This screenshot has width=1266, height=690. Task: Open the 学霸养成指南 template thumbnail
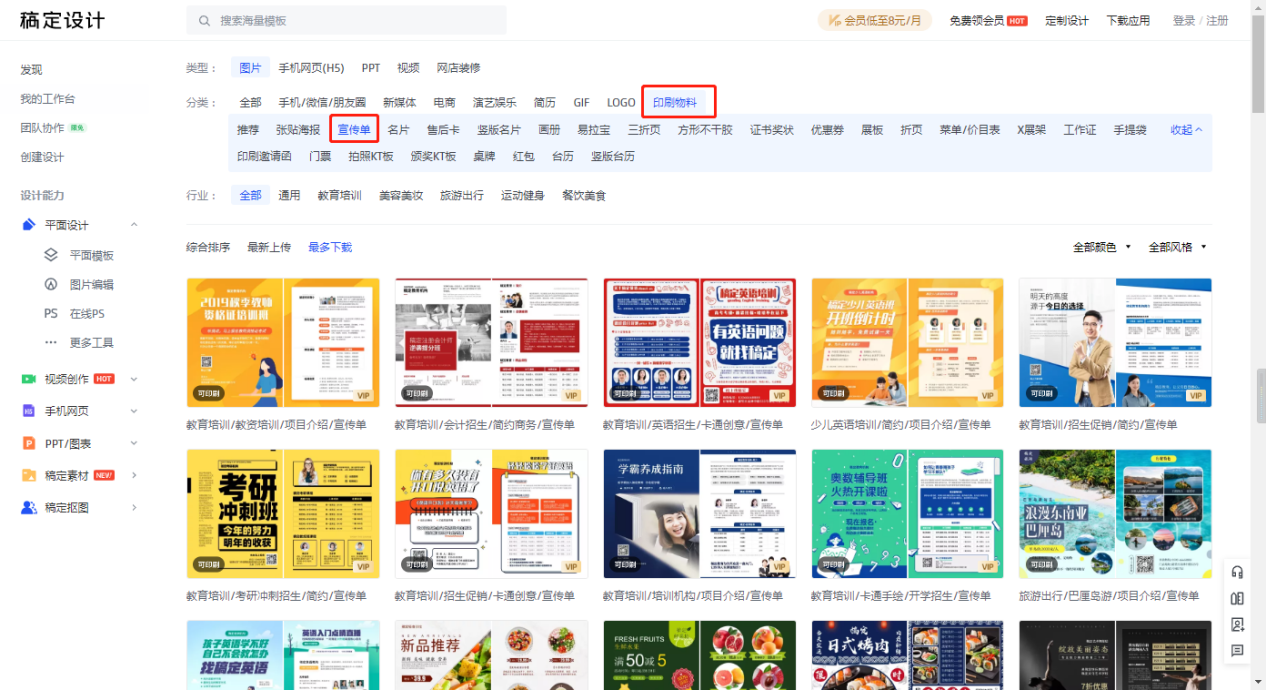pos(700,514)
